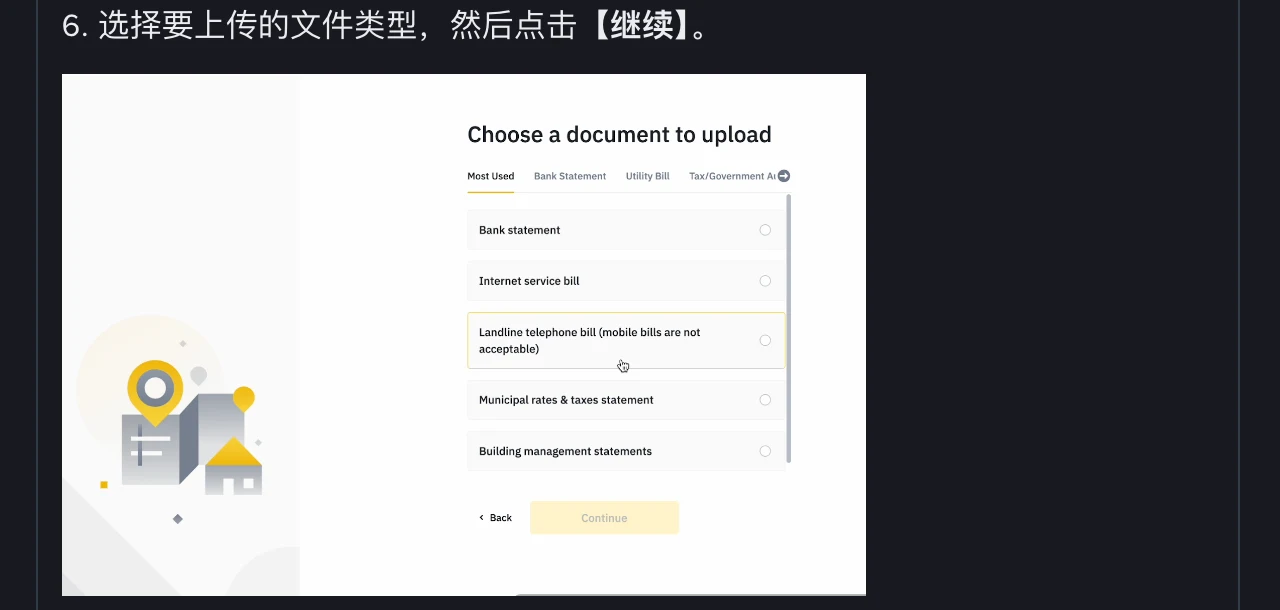The image size is (1280, 610).
Task: Select Municipal rates & taxes statement radio
Action: coord(765,400)
